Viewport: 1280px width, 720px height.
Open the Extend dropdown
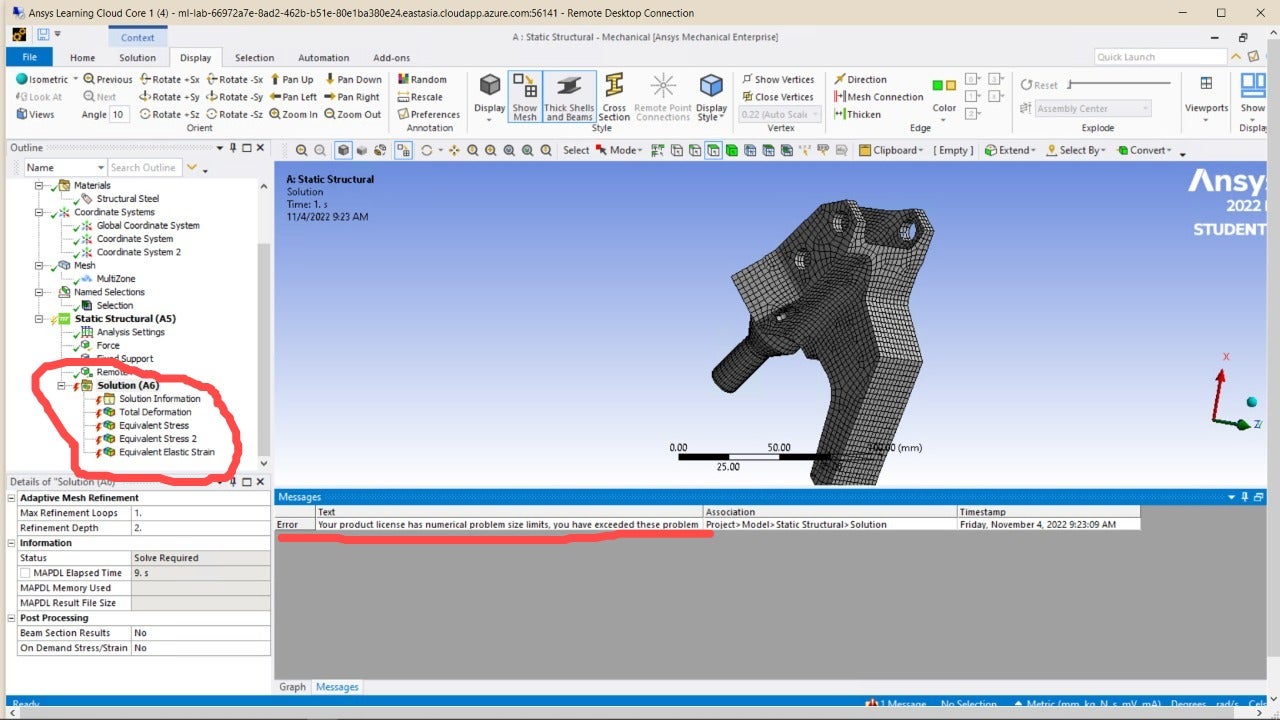1011,150
